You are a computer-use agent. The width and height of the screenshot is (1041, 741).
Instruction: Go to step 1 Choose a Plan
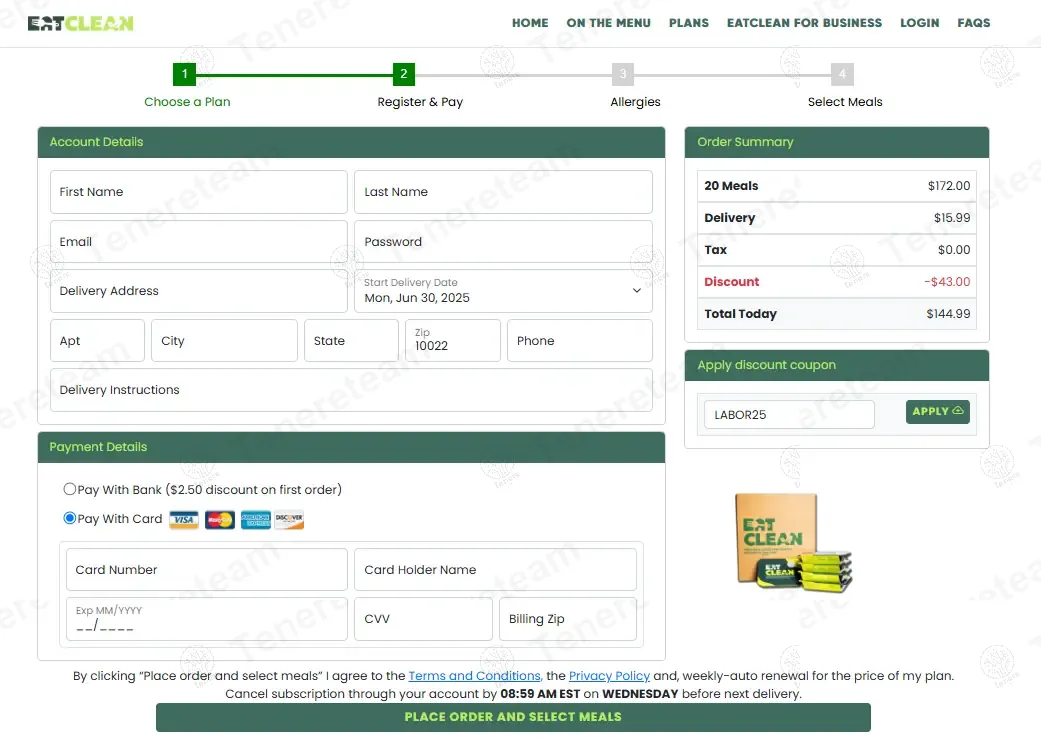pyautogui.click(x=184, y=74)
